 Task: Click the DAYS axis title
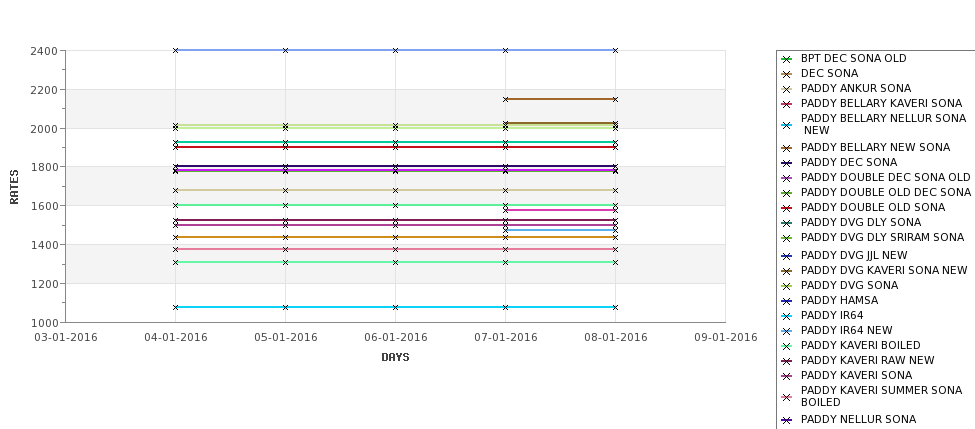pos(395,357)
